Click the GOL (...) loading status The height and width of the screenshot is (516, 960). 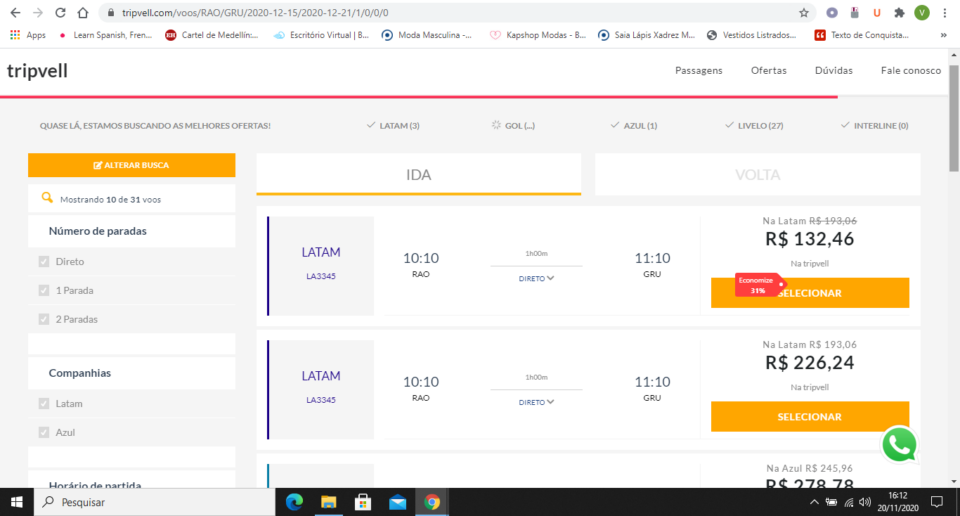coord(513,125)
